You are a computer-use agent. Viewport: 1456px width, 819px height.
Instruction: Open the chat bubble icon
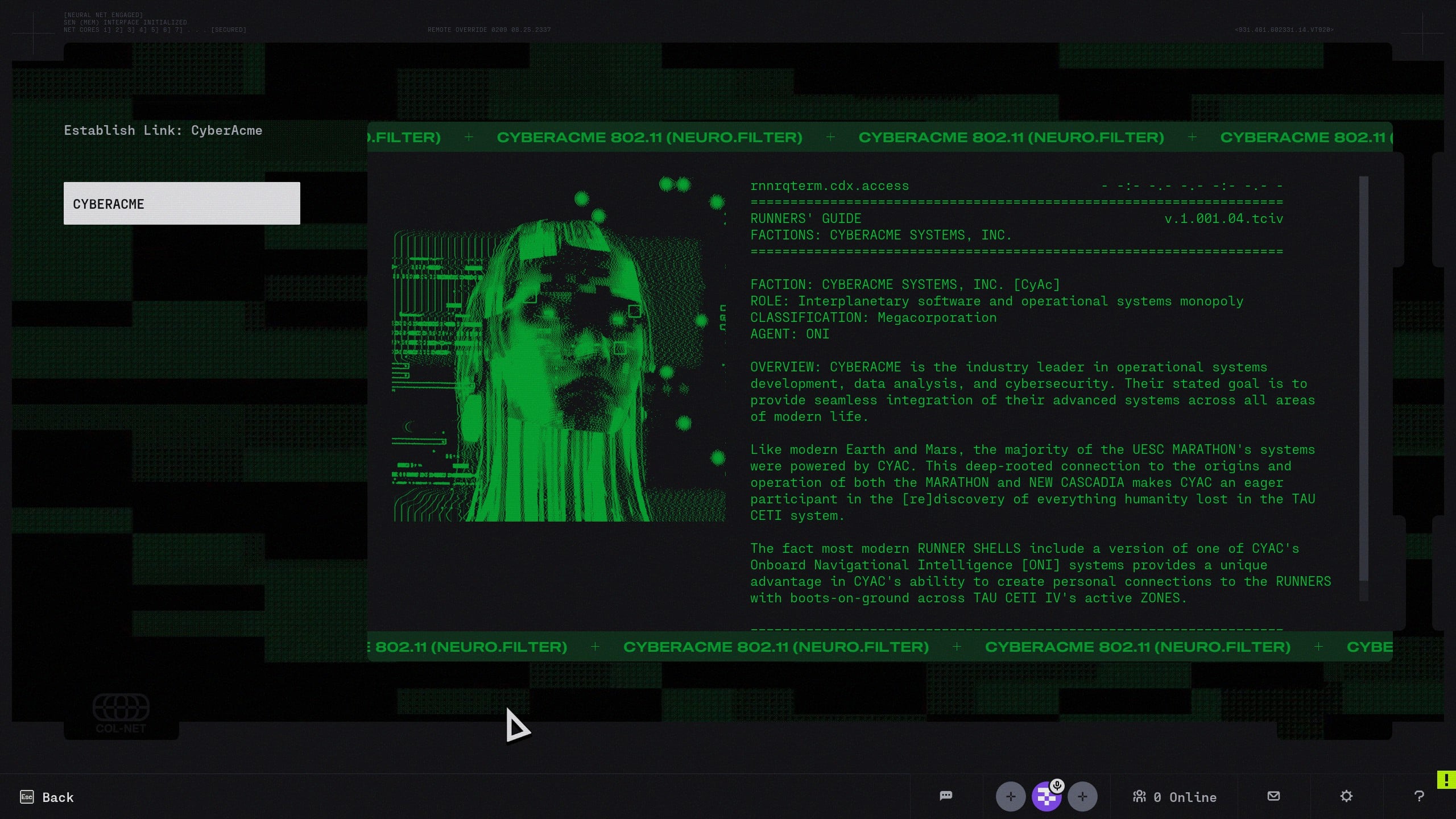point(946,796)
